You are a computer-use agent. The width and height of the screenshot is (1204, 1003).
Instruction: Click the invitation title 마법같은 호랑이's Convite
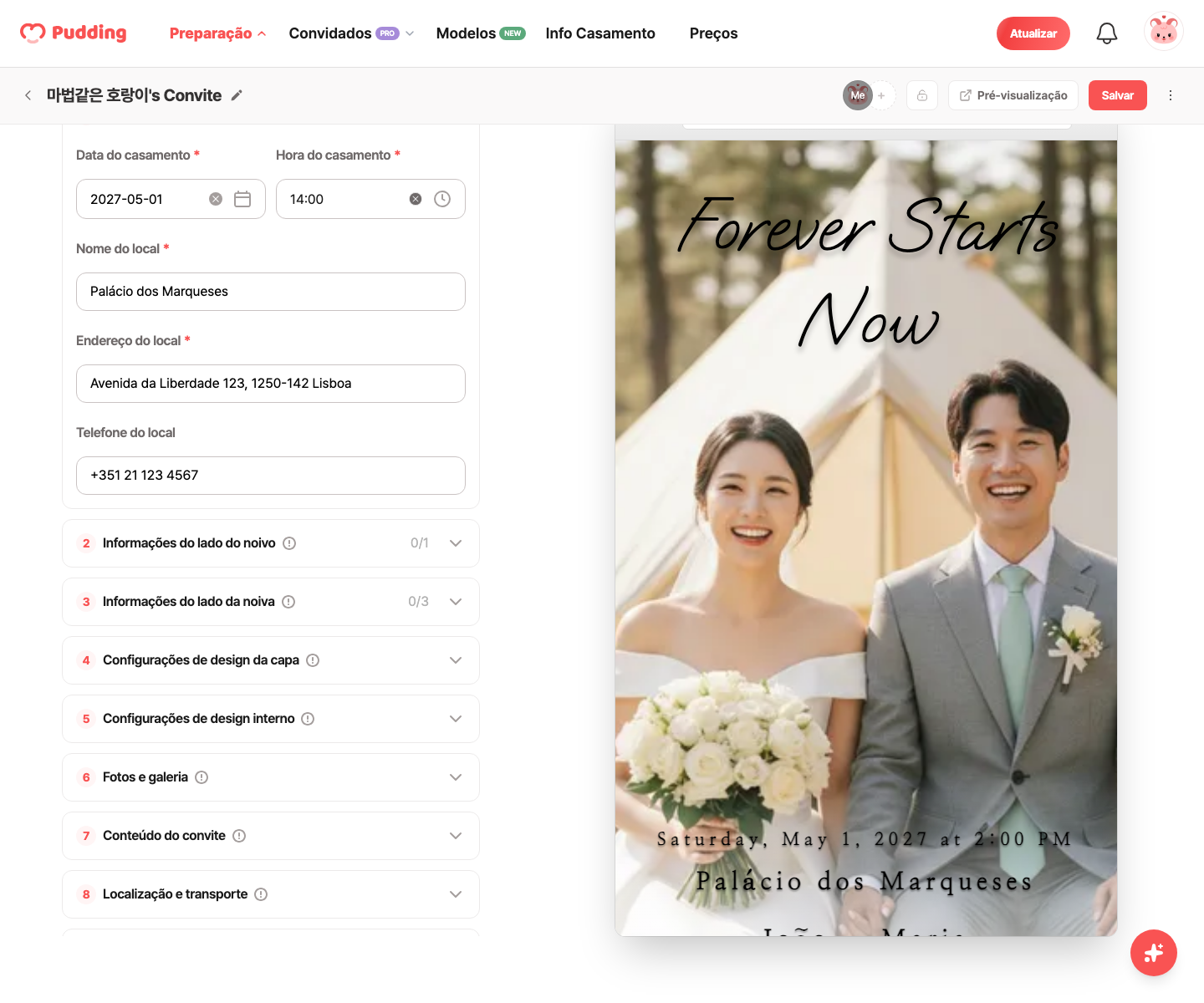click(x=134, y=95)
